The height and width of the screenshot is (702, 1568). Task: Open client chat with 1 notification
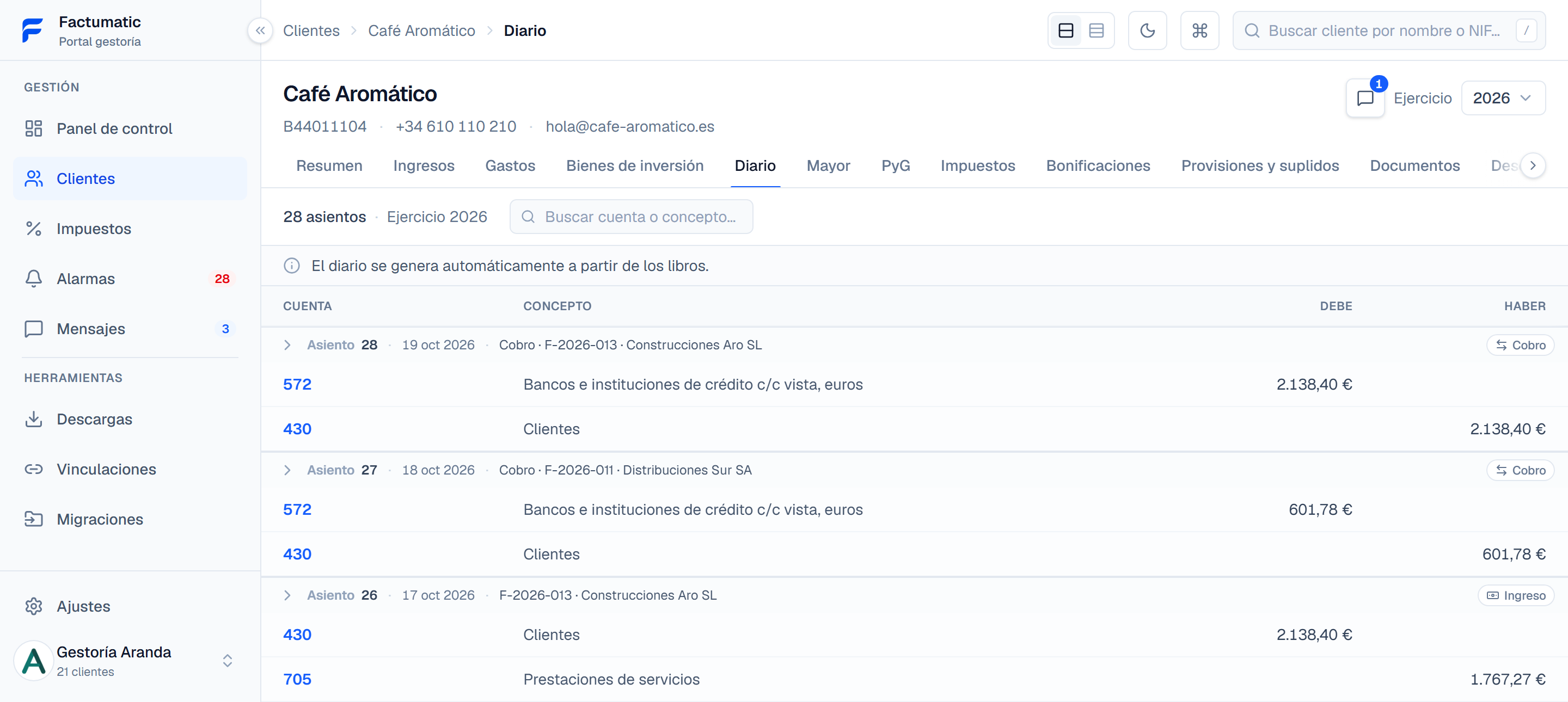pos(1365,98)
